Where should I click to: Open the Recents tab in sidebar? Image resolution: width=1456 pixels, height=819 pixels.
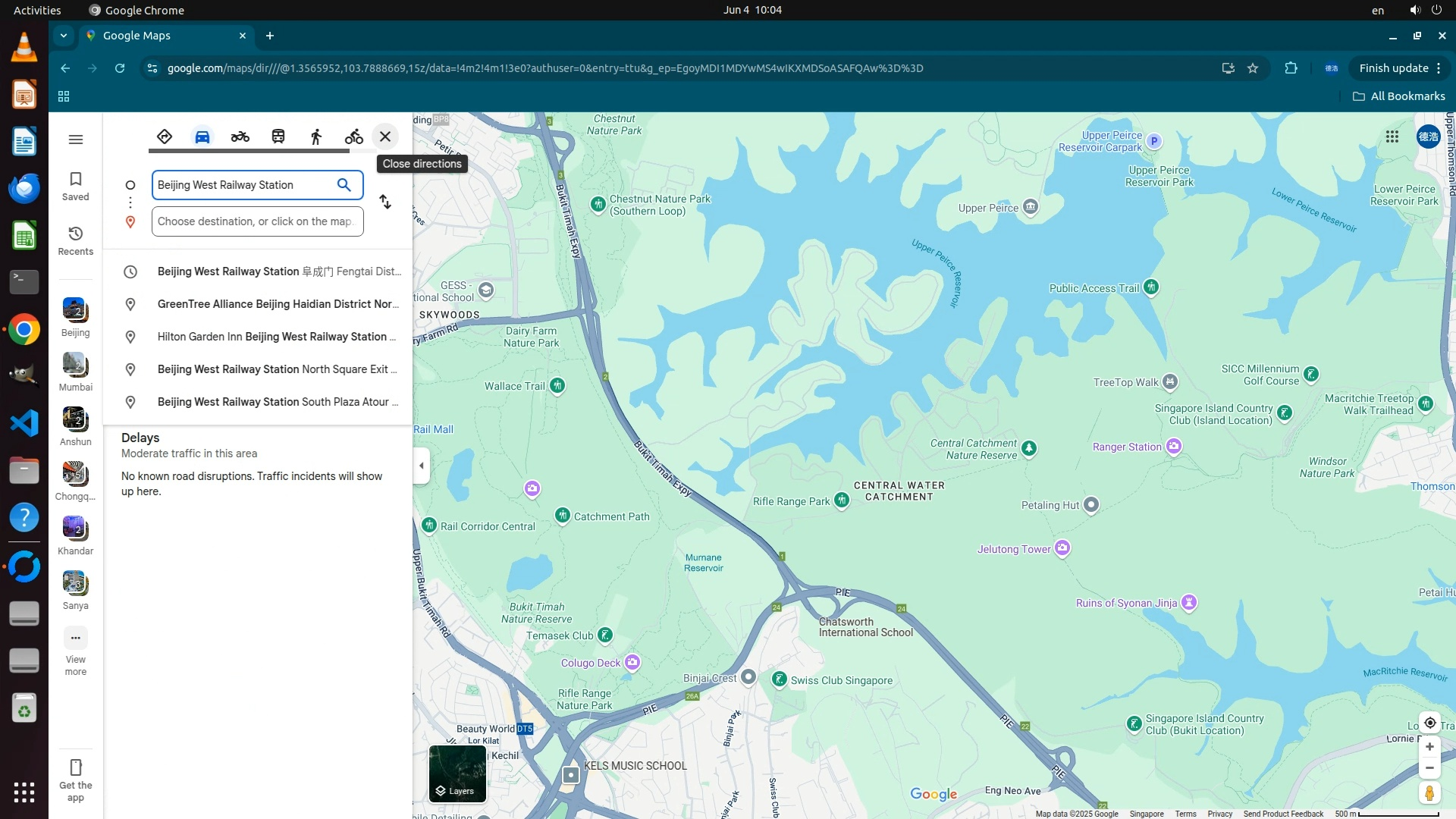(x=76, y=240)
